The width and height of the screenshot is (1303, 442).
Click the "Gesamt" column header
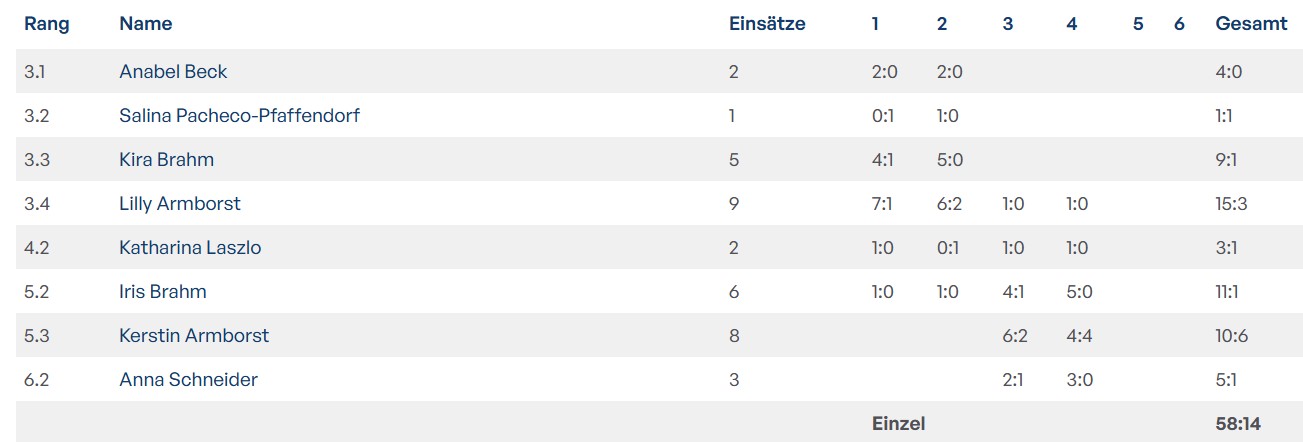click(1251, 24)
